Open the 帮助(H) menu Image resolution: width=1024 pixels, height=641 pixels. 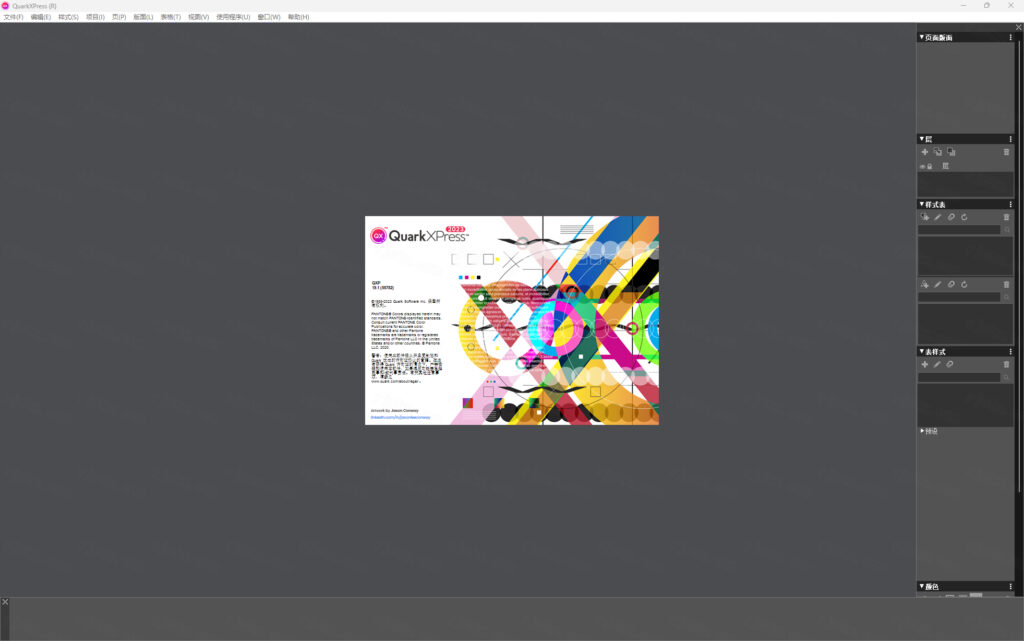[x=298, y=17]
